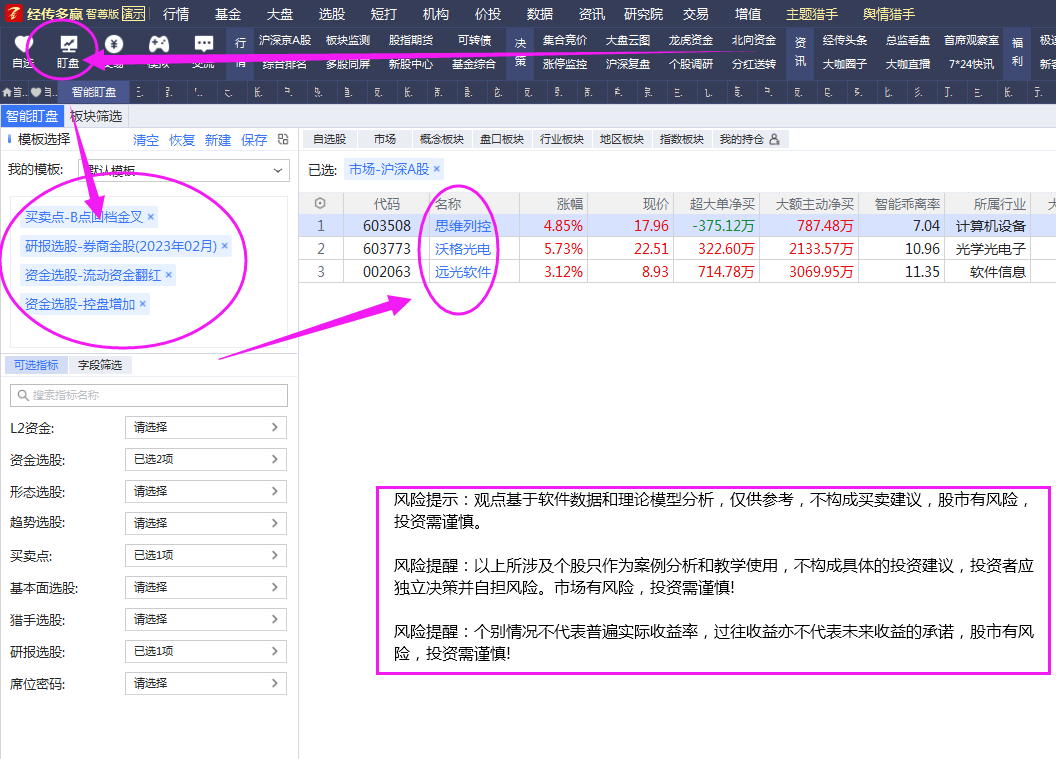Click the game controller simulation icon
This screenshot has width=1056, height=759.
[x=158, y=44]
